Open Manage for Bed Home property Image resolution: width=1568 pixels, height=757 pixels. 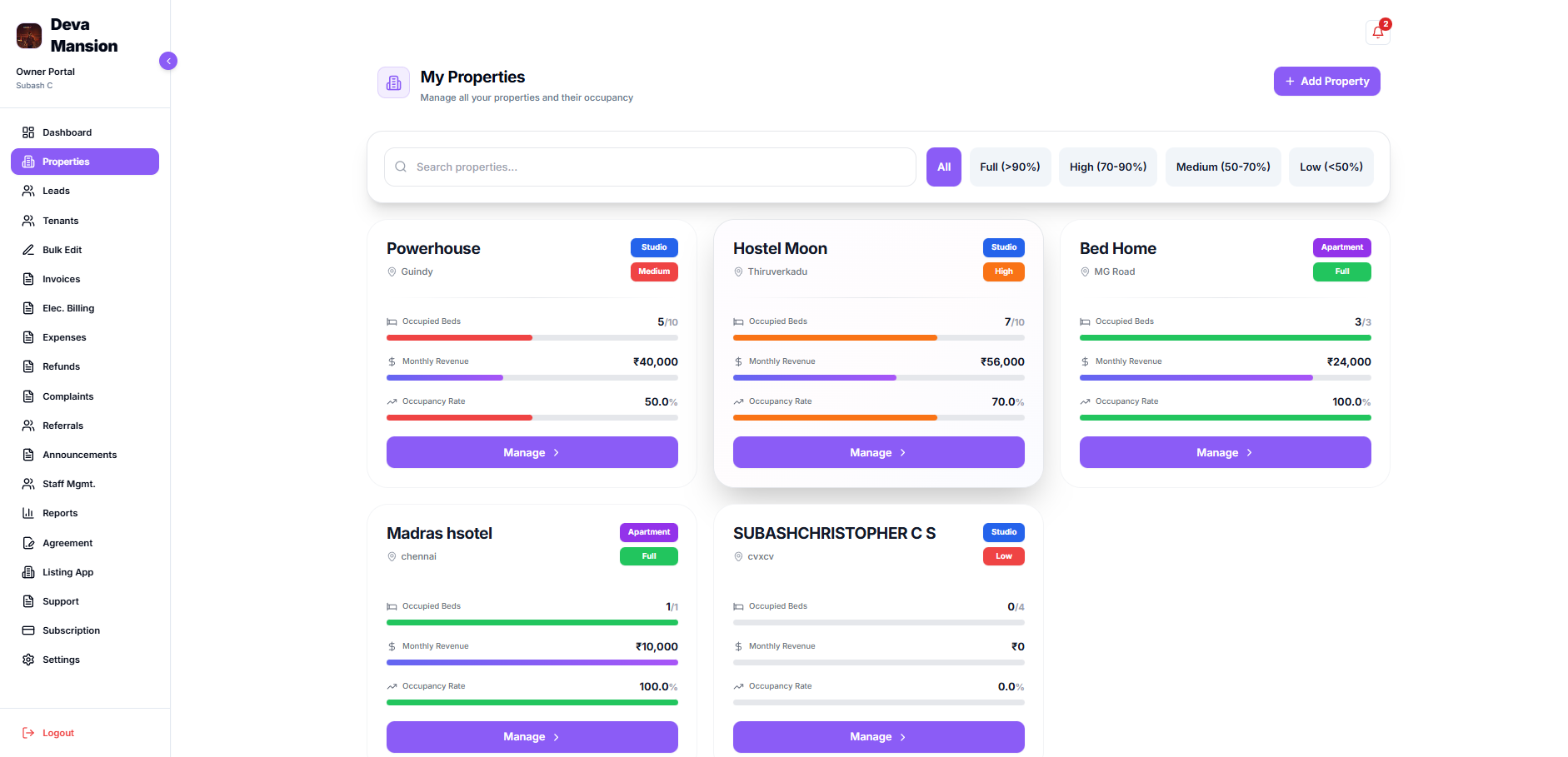pos(1224,452)
